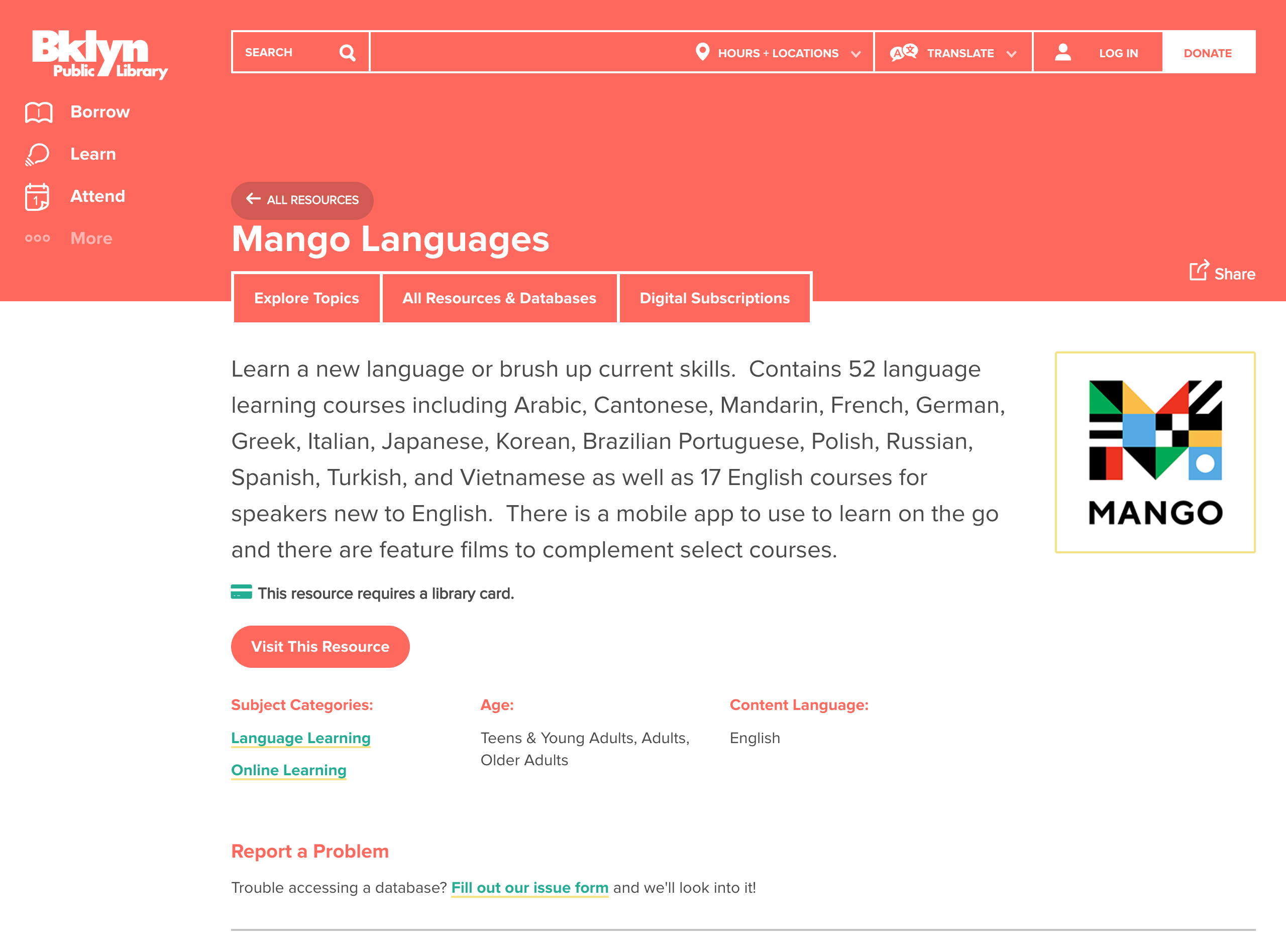Go back to All Resources

[x=302, y=200]
